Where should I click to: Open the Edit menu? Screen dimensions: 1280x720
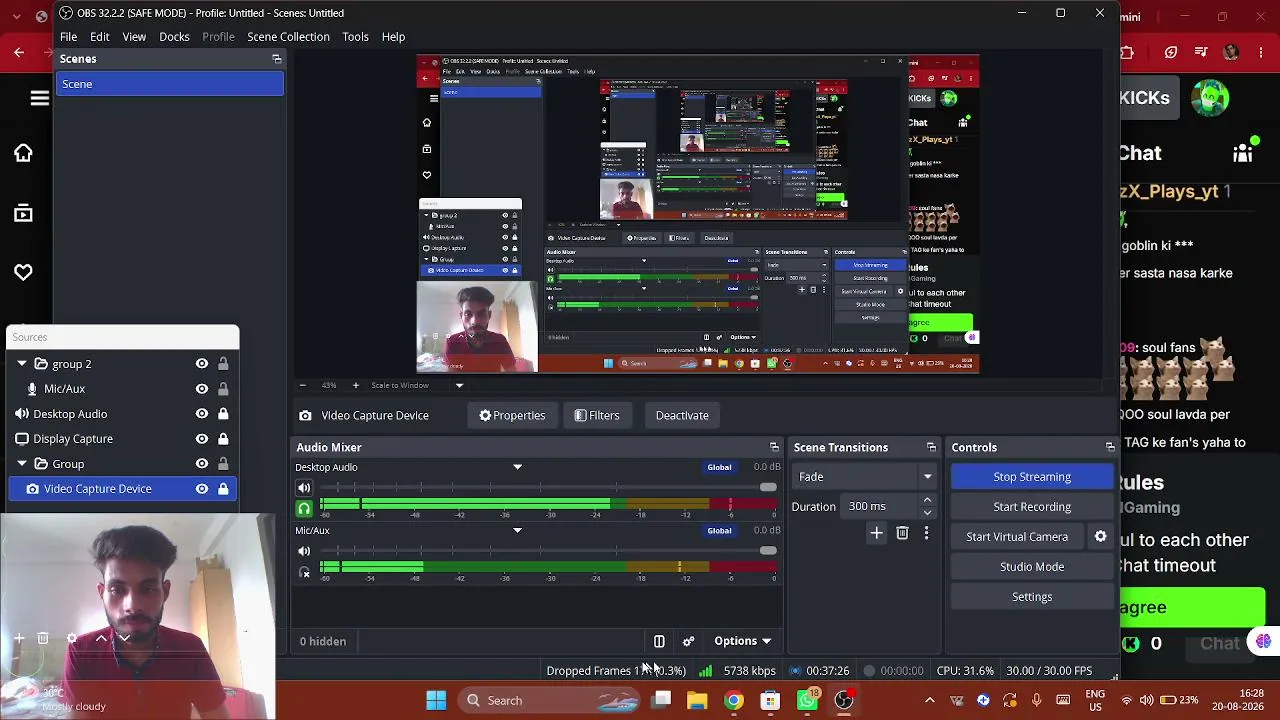tap(100, 37)
